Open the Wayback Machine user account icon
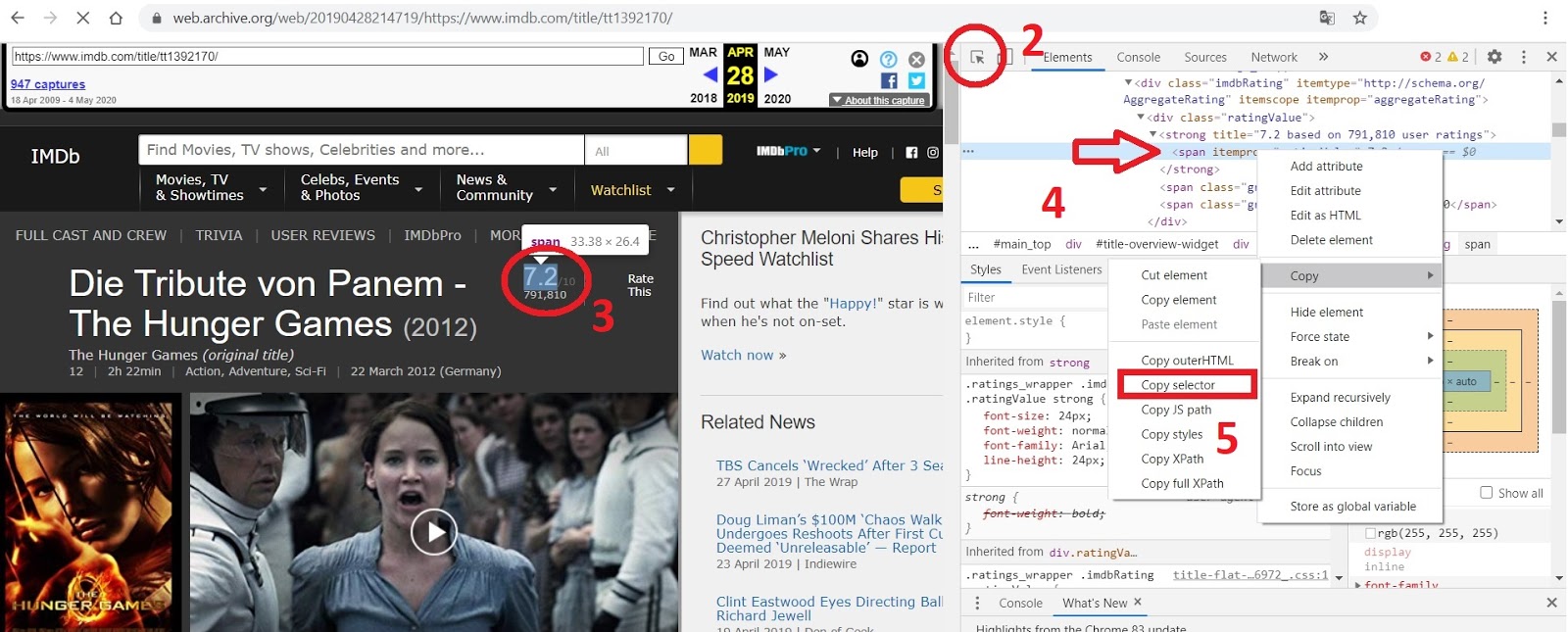The width and height of the screenshot is (1568, 632). click(859, 59)
